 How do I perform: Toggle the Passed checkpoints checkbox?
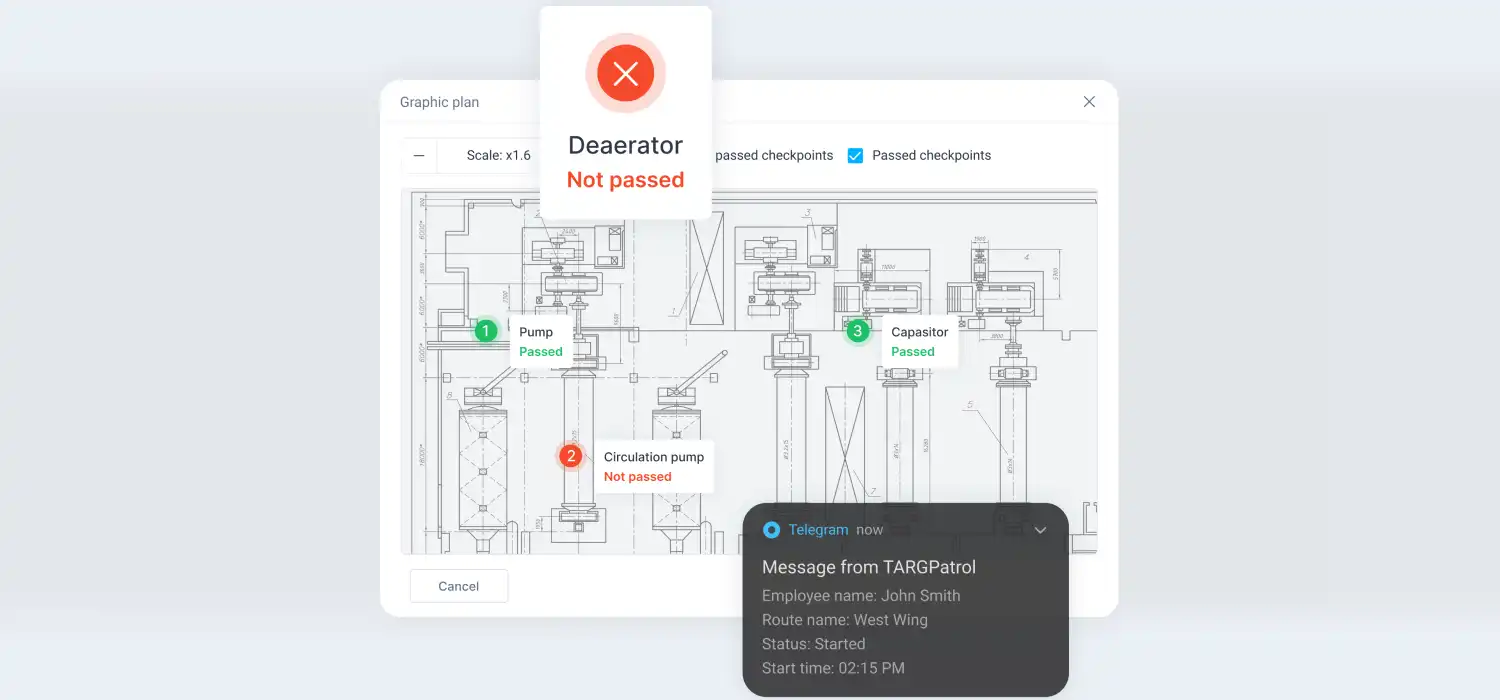[x=855, y=155]
